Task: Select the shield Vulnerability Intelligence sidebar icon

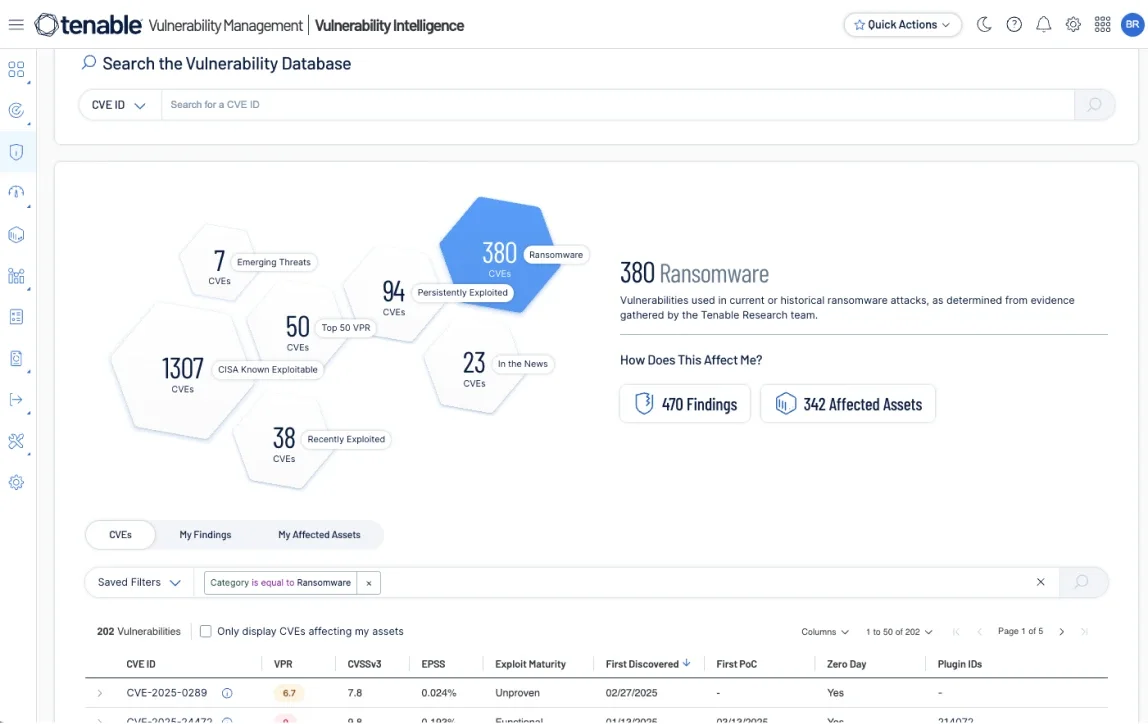Action: (x=16, y=152)
